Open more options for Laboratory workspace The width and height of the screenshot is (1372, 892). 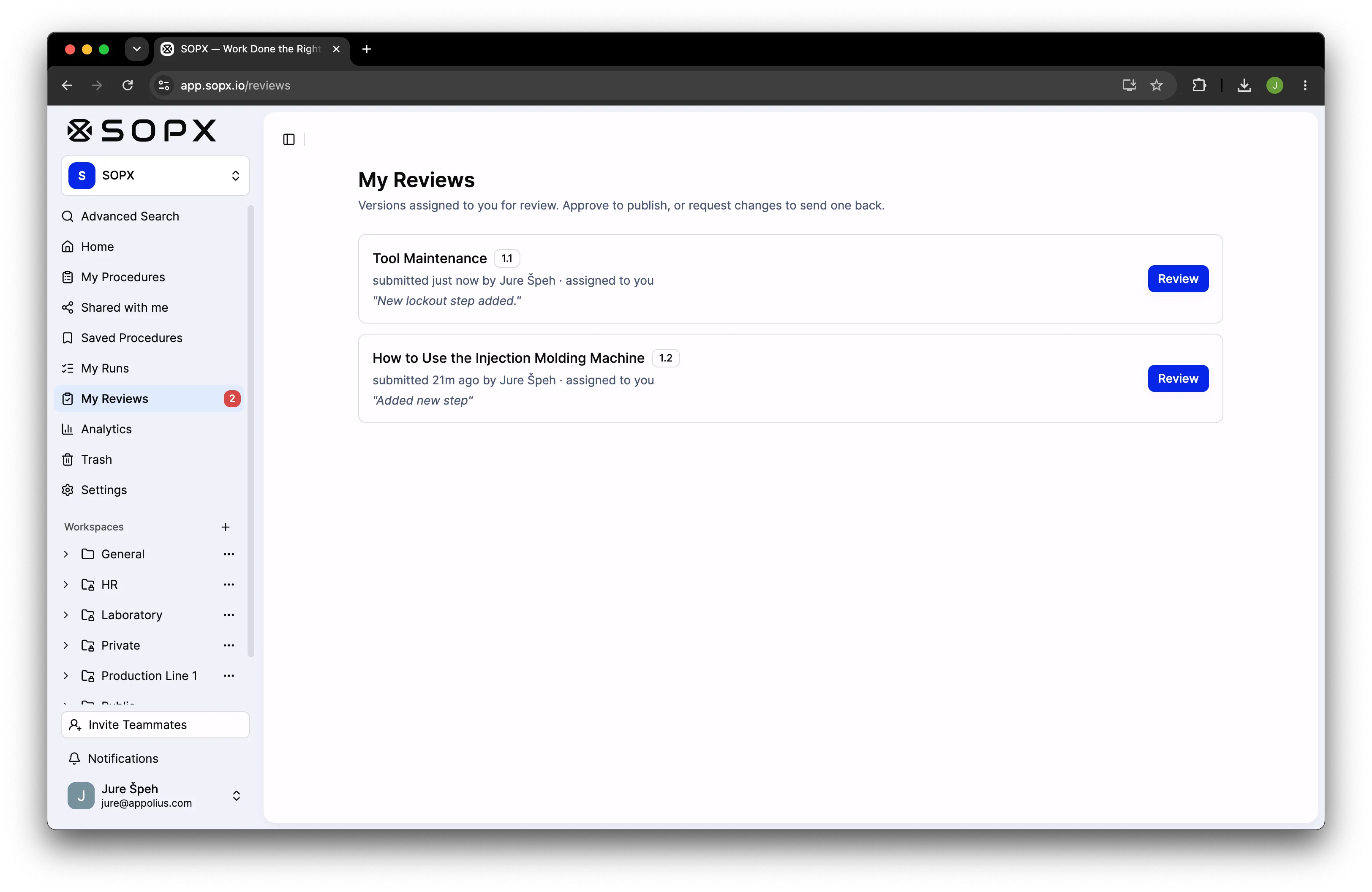[229, 615]
